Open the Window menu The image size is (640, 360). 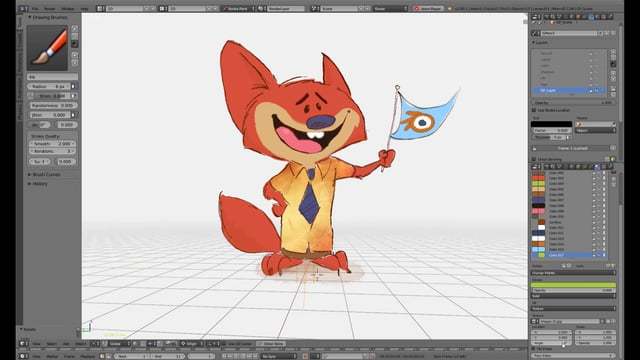68,8
